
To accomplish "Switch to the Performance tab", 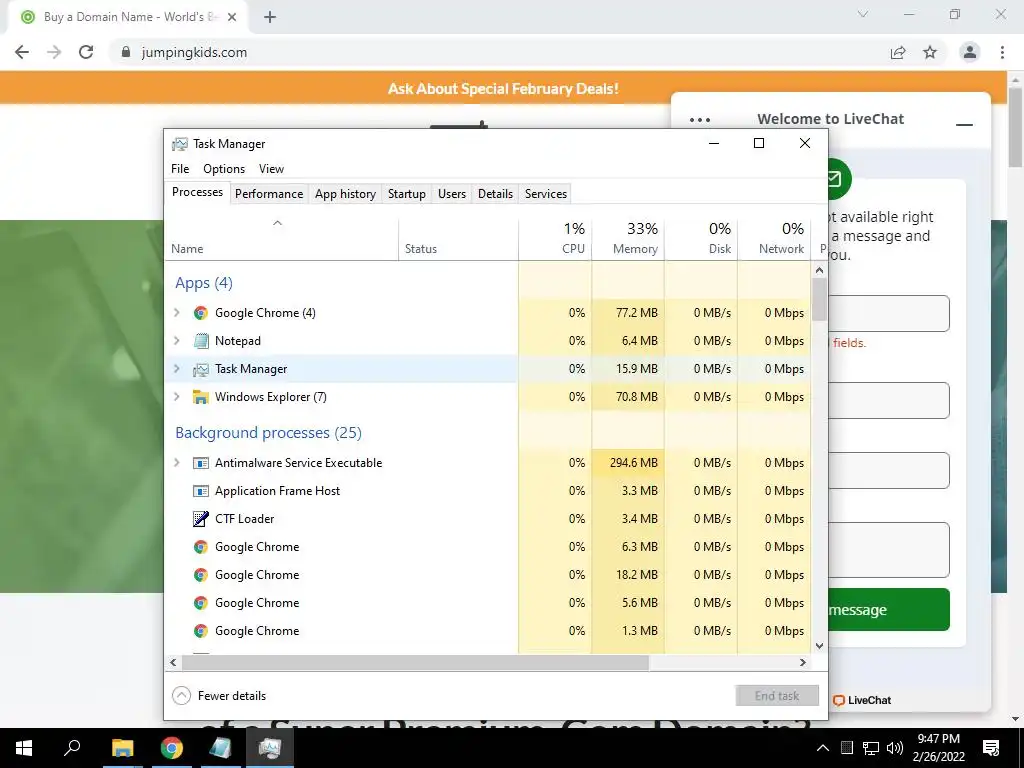I will click(x=269, y=194).
